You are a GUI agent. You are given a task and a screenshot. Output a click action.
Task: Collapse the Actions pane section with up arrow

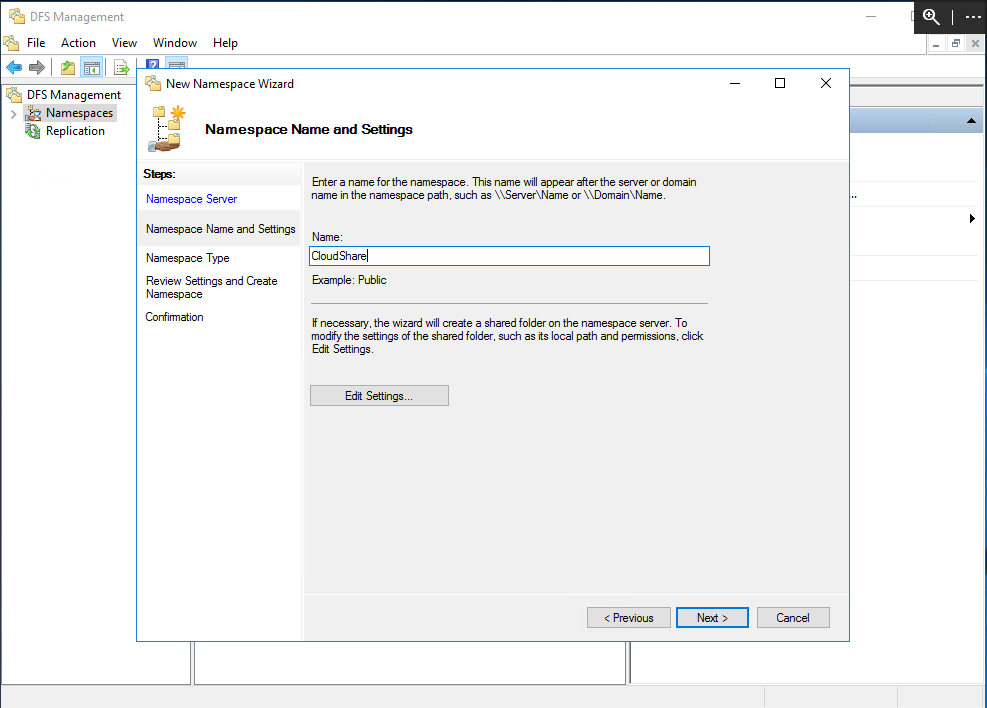(971, 121)
